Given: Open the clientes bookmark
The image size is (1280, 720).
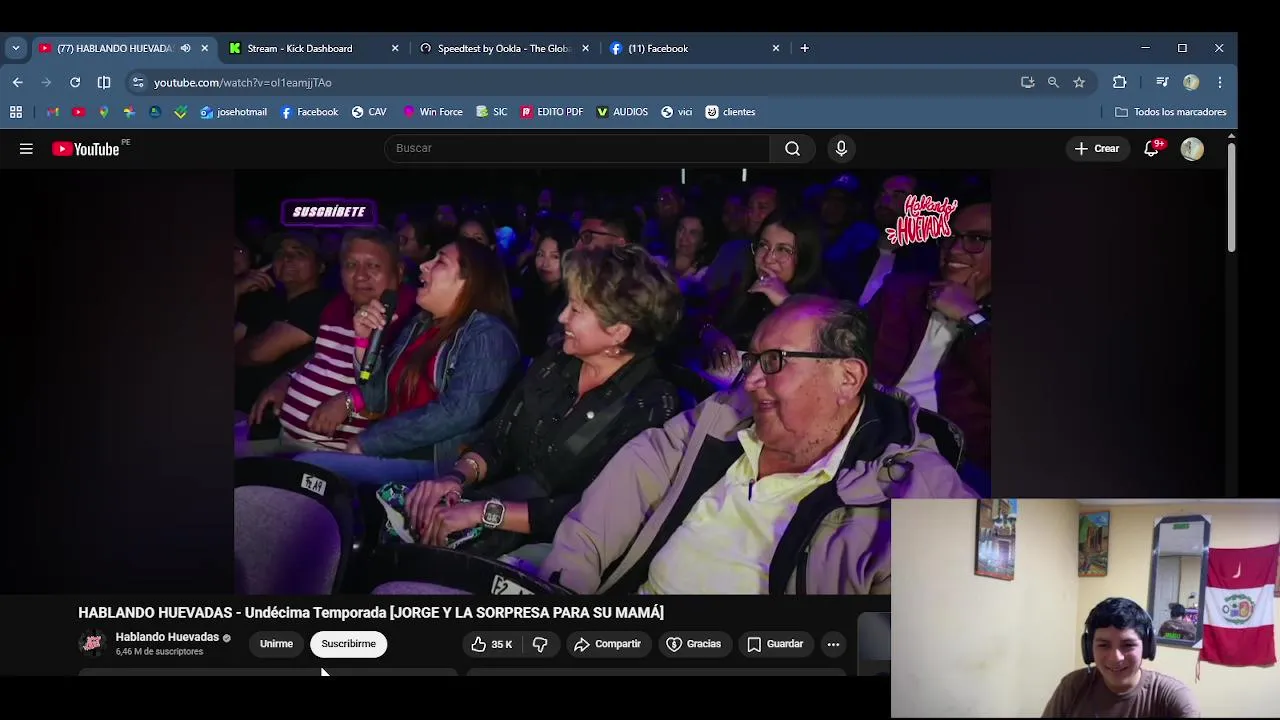Looking at the screenshot, I should 730,112.
